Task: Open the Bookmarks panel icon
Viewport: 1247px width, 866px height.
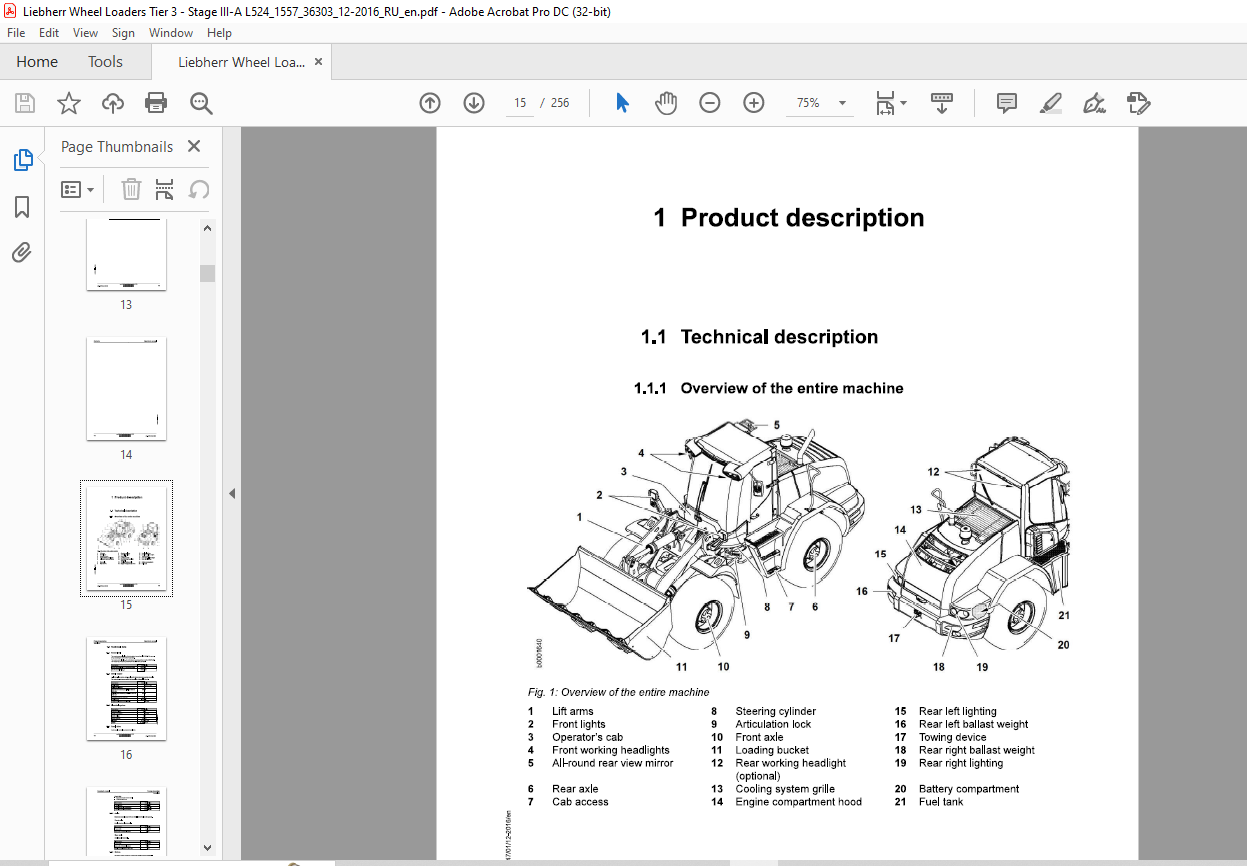Action: click(22, 207)
